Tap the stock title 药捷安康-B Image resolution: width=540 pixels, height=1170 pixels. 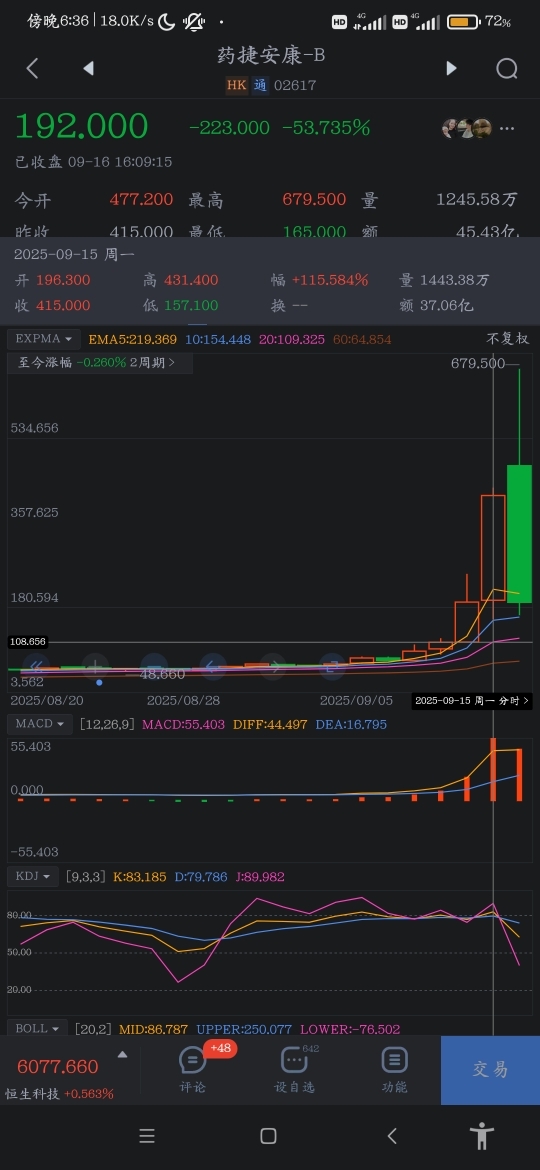[x=271, y=54]
